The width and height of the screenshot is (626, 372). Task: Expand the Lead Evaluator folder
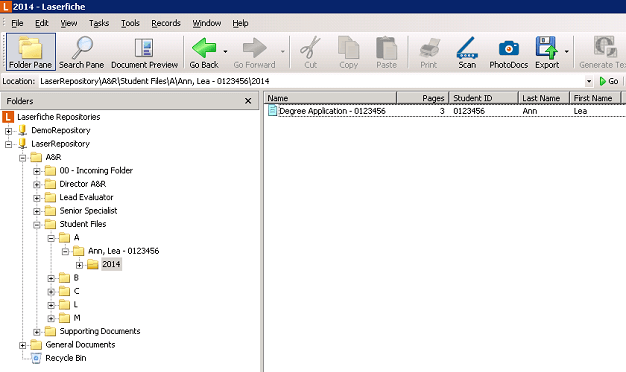pyautogui.click(x=37, y=198)
